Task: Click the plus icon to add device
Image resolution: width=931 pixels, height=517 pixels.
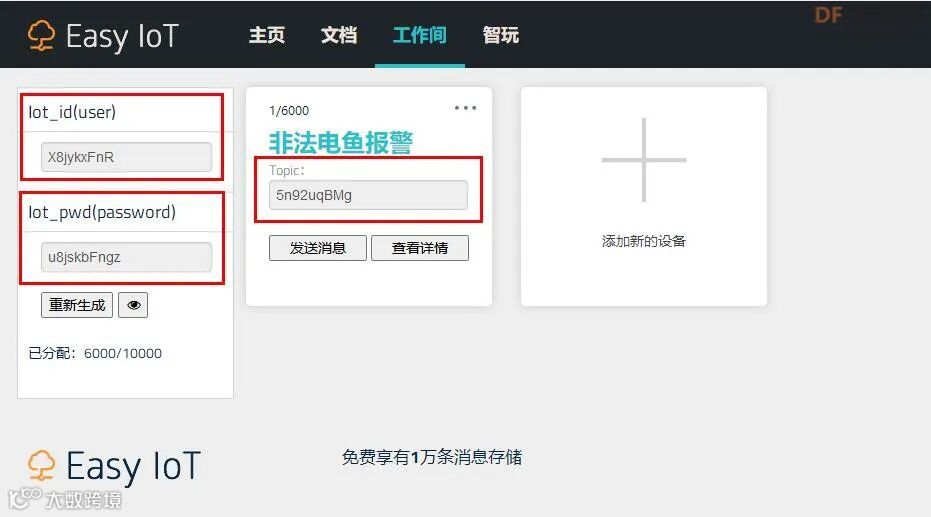Action: pos(644,160)
